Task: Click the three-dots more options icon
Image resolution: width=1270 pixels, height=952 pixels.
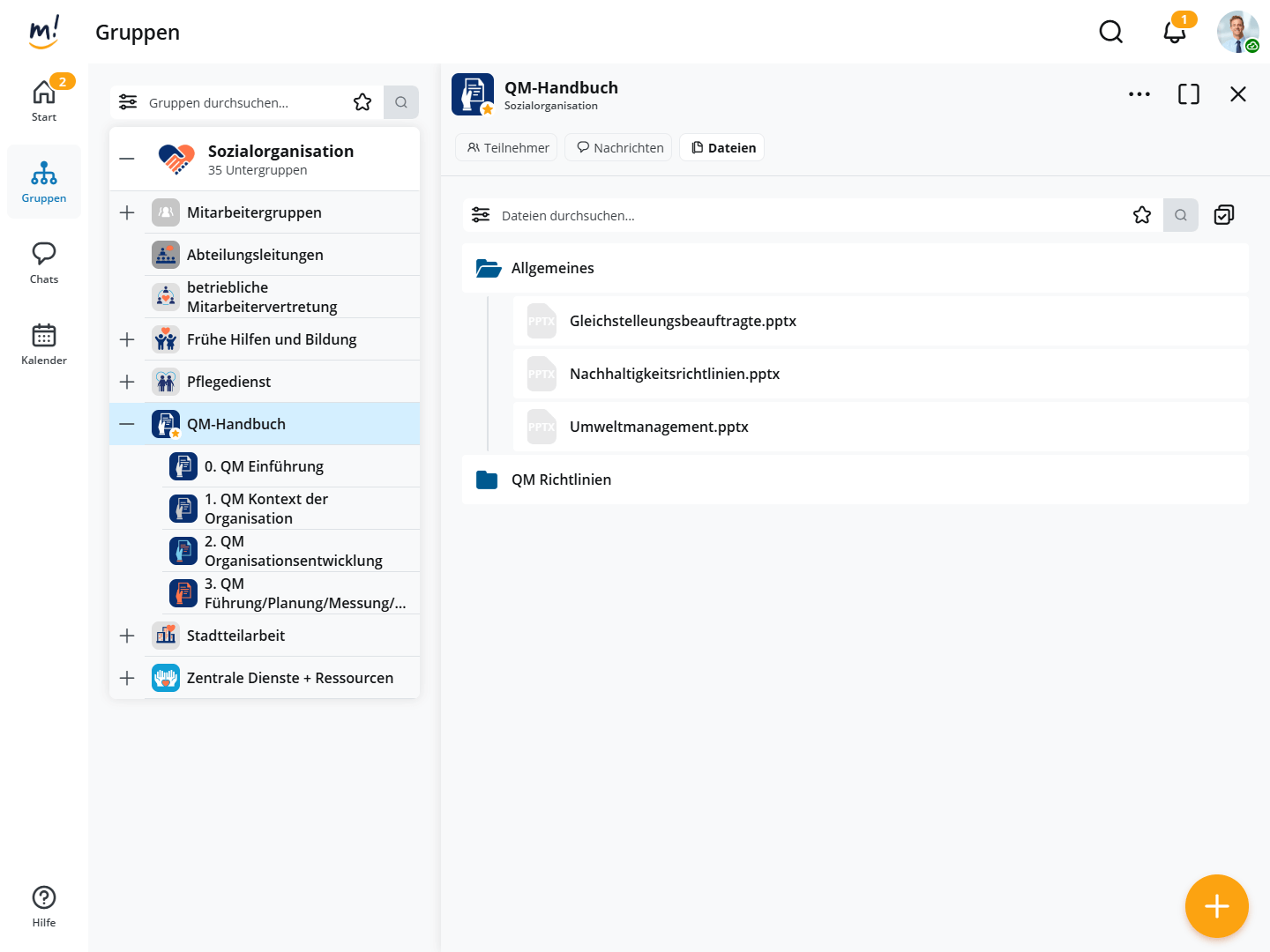Action: (1139, 94)
